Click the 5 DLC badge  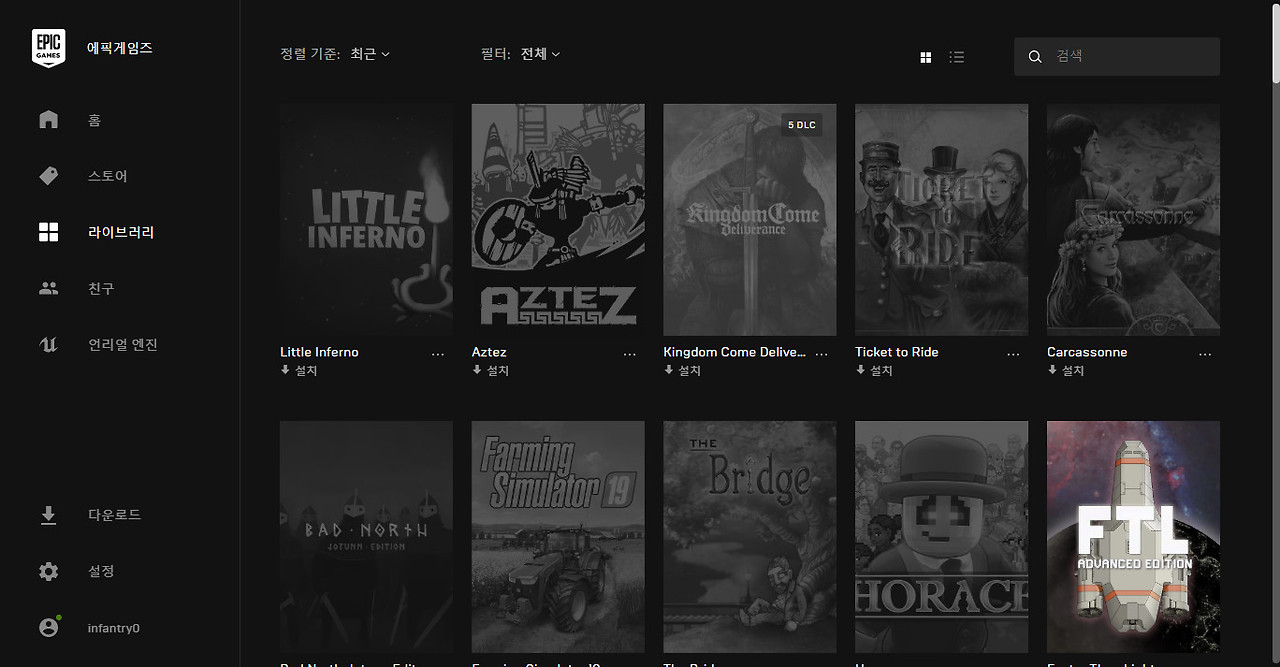[802, 125]
